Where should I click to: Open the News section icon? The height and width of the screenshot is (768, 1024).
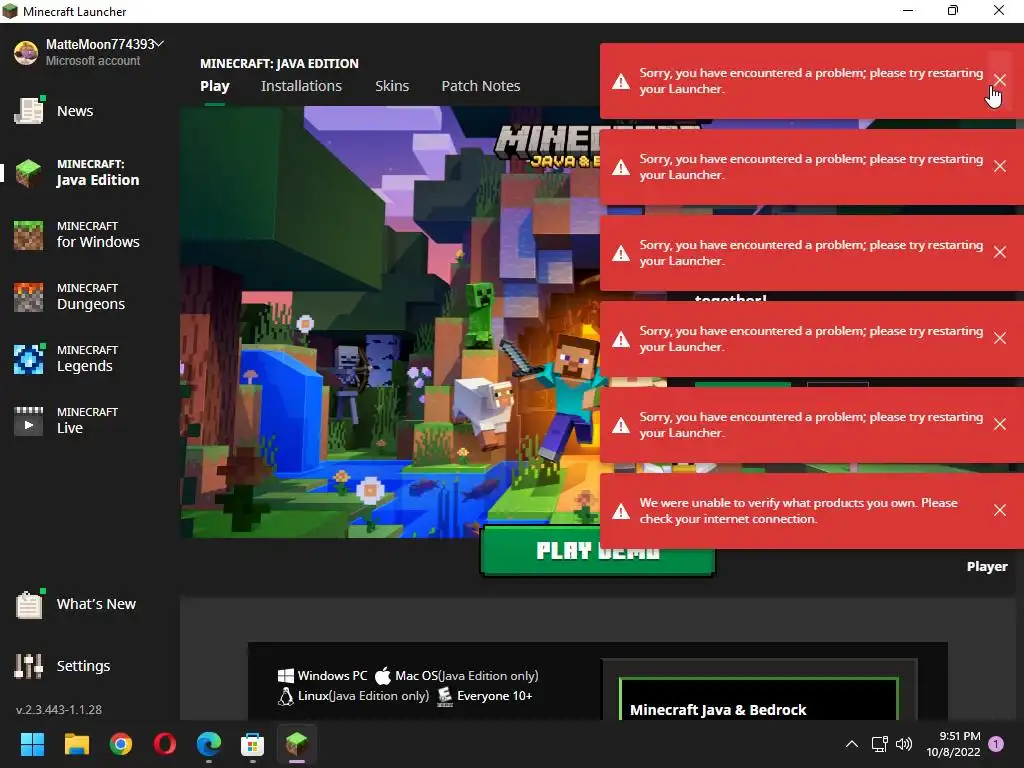(29, 110)
